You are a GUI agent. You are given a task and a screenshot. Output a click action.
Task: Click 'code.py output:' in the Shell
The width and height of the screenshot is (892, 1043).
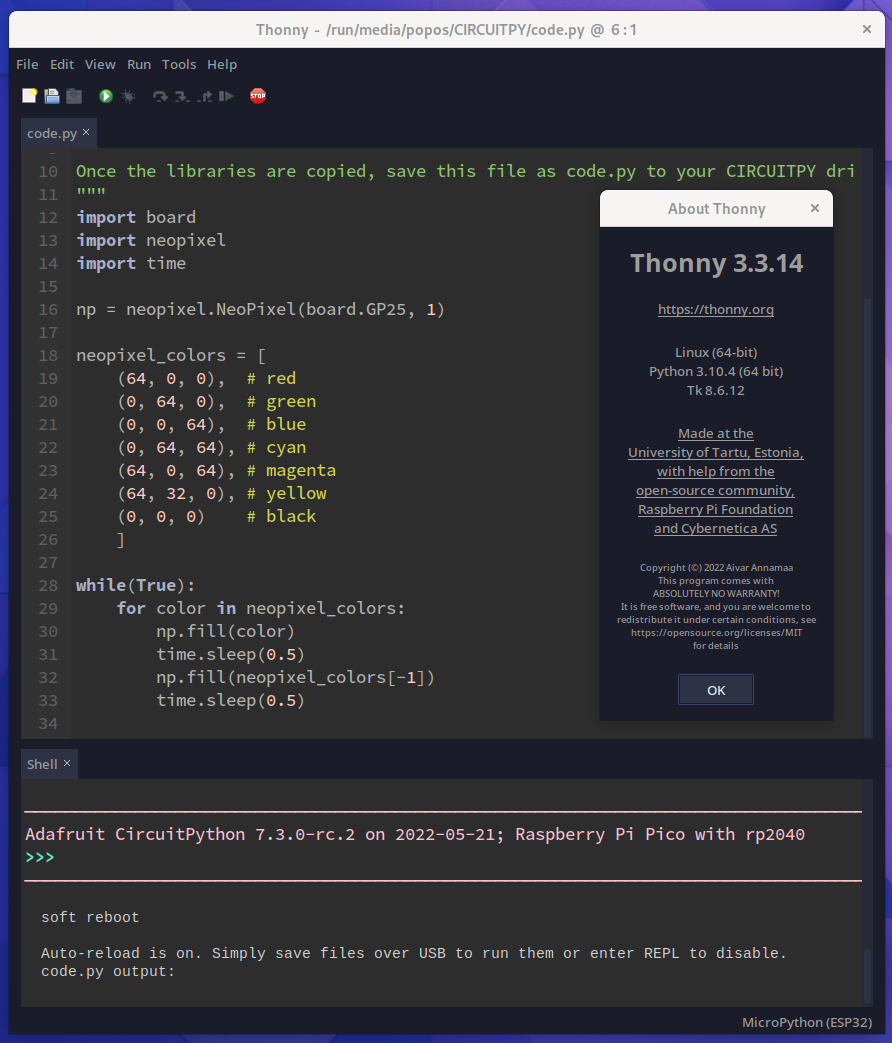point(108,971)
